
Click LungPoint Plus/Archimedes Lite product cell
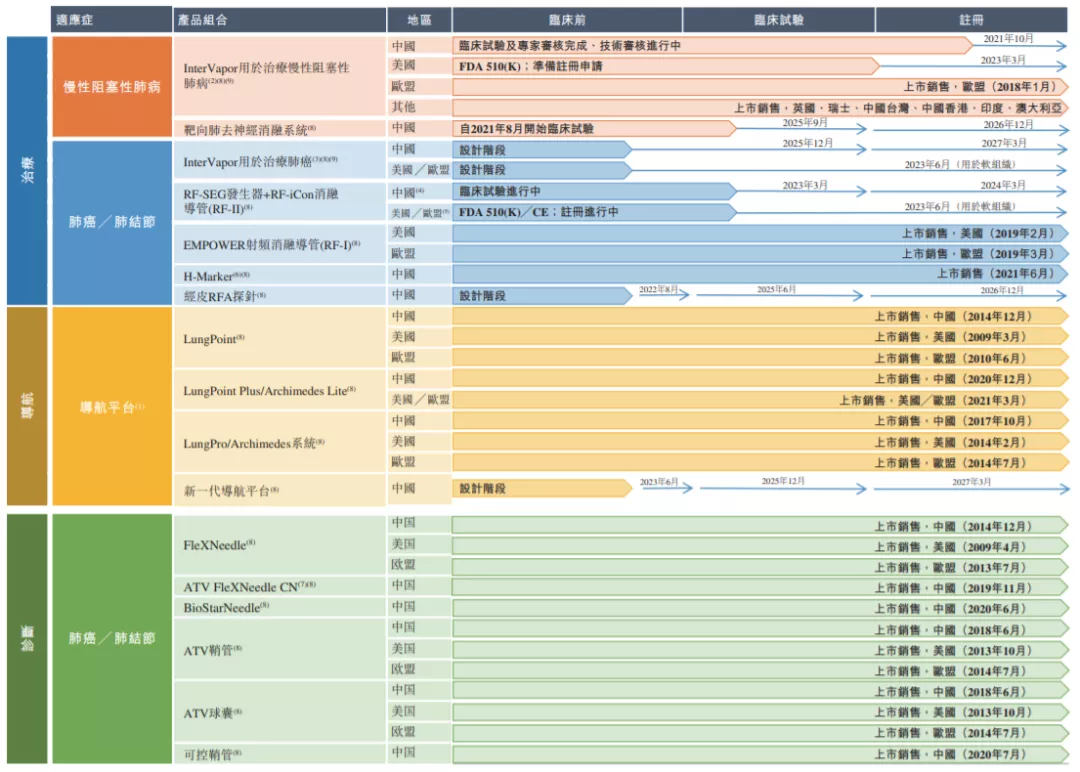[x=280, y=390]
